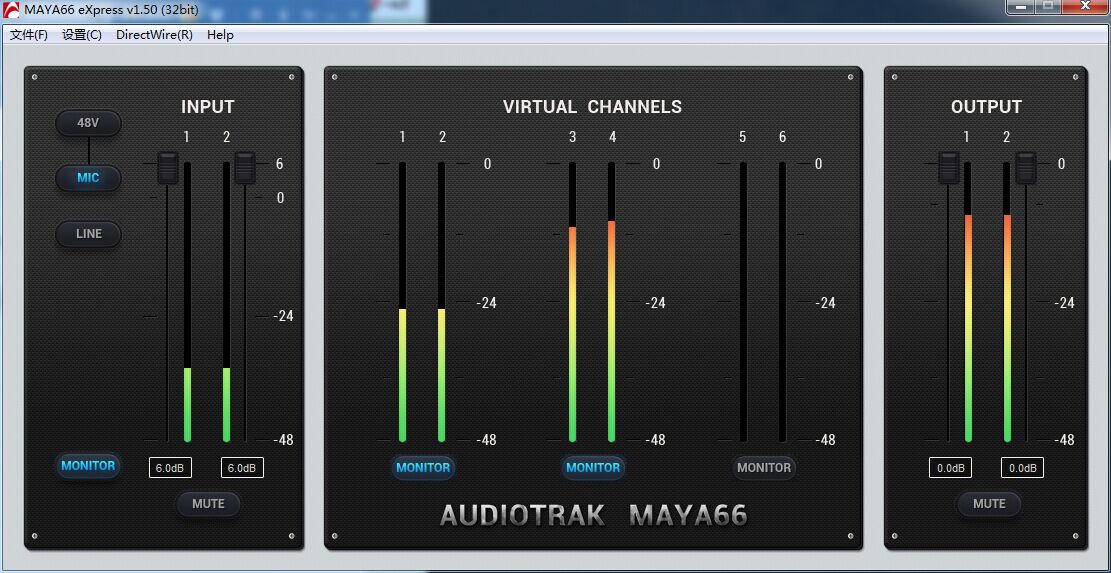Open the DirectWire(R) menu
The width and height of the screenshot is (1111, 573).
pyautogui.click(x=154, y=35)
